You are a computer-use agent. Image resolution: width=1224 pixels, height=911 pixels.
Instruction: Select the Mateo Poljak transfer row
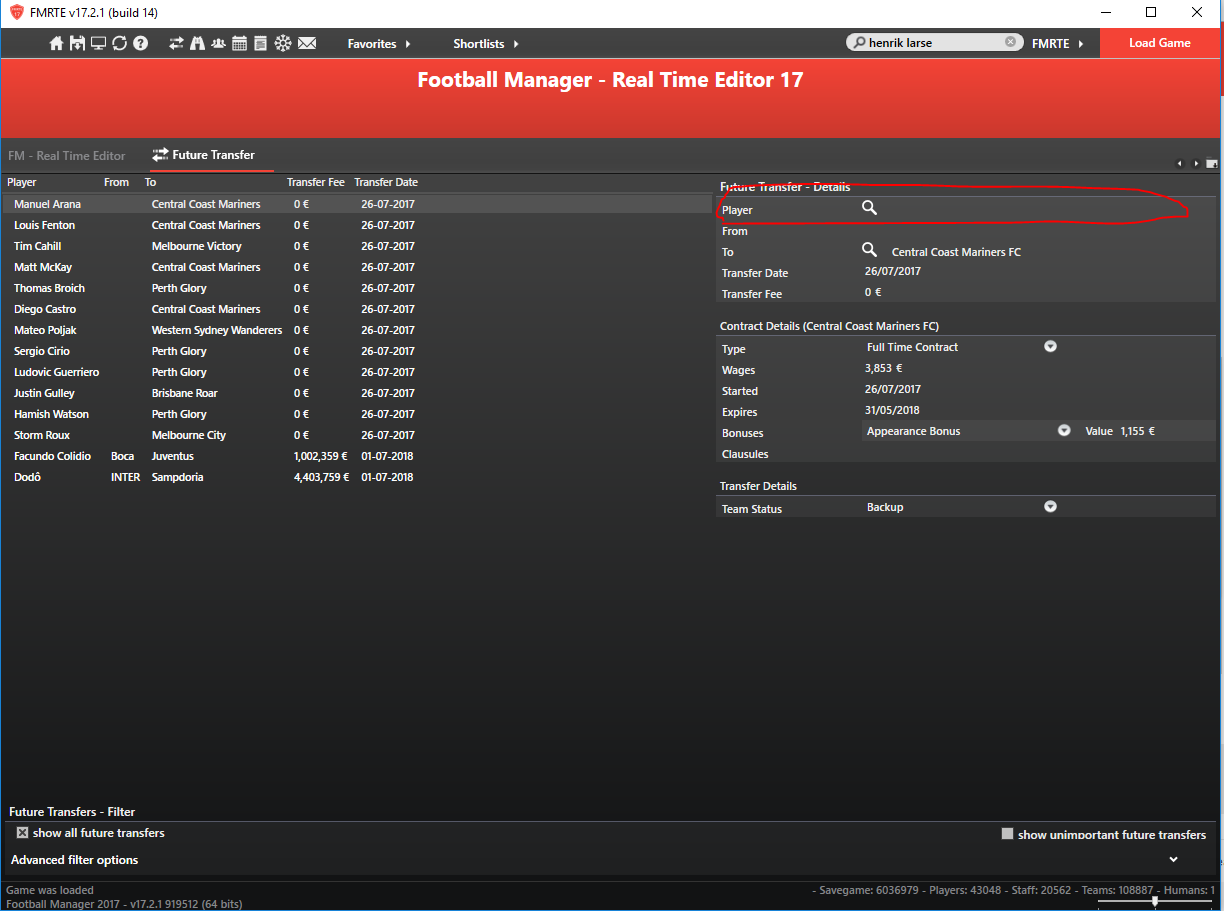click(356, 330)
